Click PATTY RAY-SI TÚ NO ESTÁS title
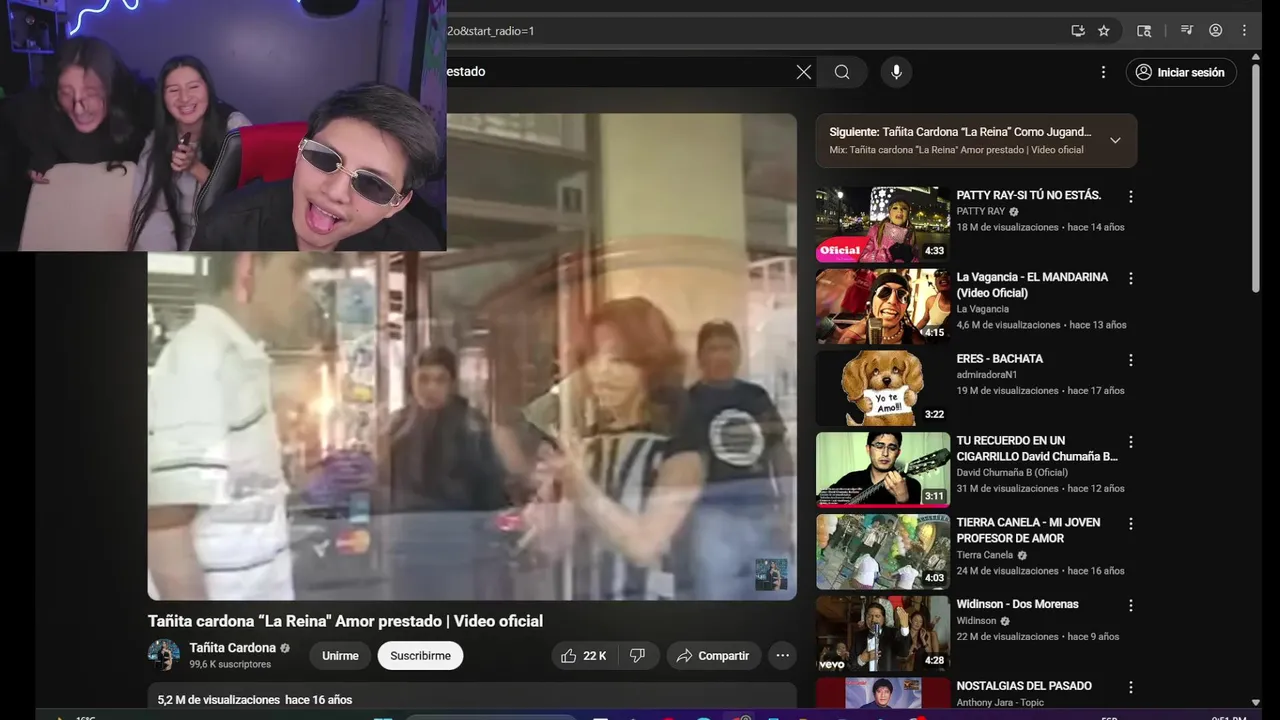1280x720 pixels. point(1028,195)
